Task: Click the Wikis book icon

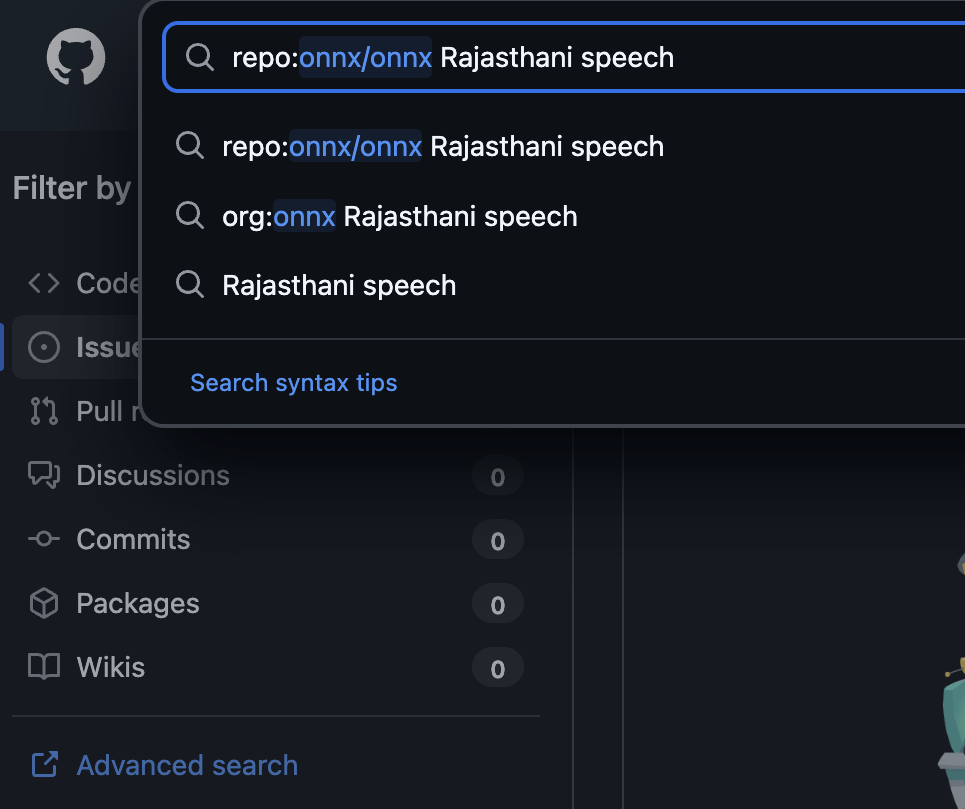Action: click(44, 667)
